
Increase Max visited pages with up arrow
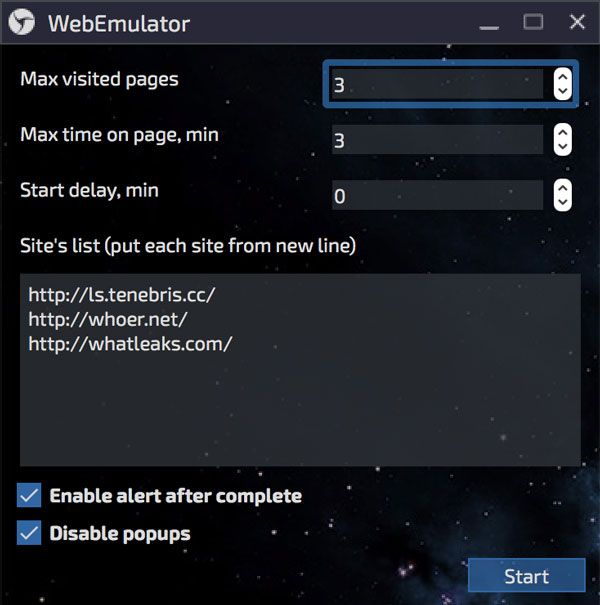(562, 77)
